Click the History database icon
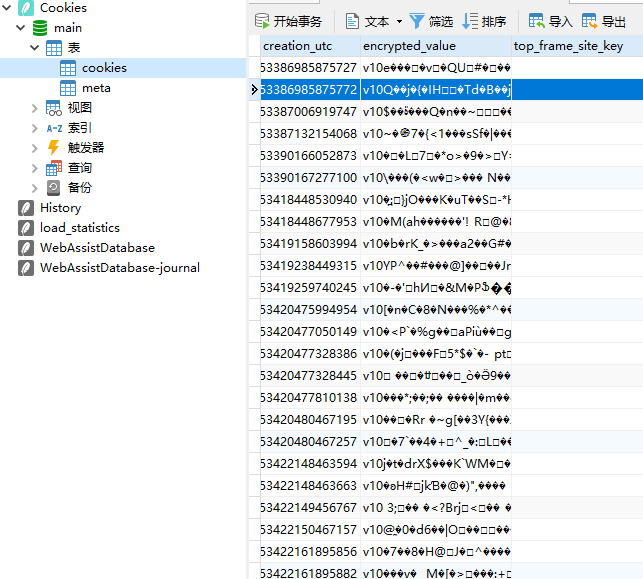The height and width of the screenshot is (579, 643). (x=26, y=208)
